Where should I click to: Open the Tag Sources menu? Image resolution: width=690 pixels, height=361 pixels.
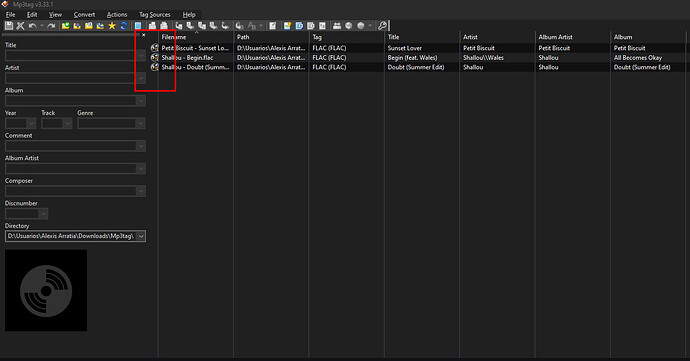154,15
